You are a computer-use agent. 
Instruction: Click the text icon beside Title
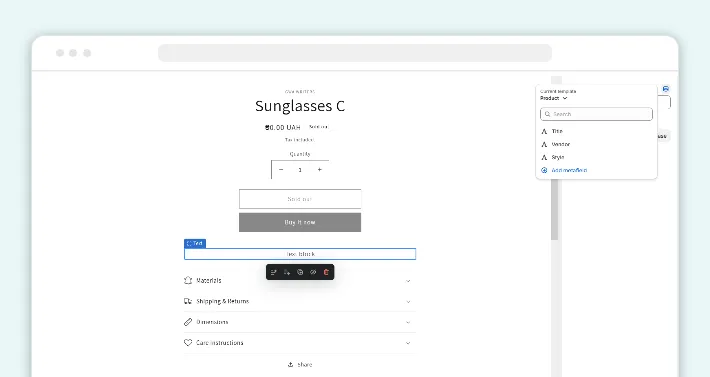coord(544,131)
